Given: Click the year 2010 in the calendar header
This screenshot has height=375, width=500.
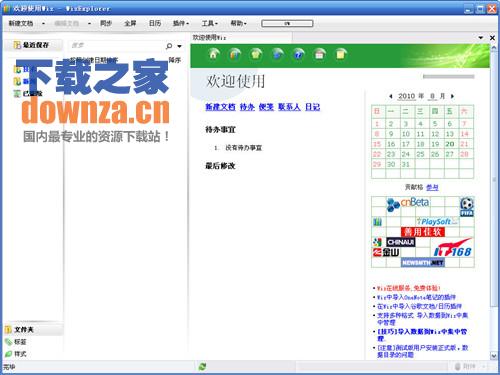Looking at the screenshot, I should click(x=407, y=96).
